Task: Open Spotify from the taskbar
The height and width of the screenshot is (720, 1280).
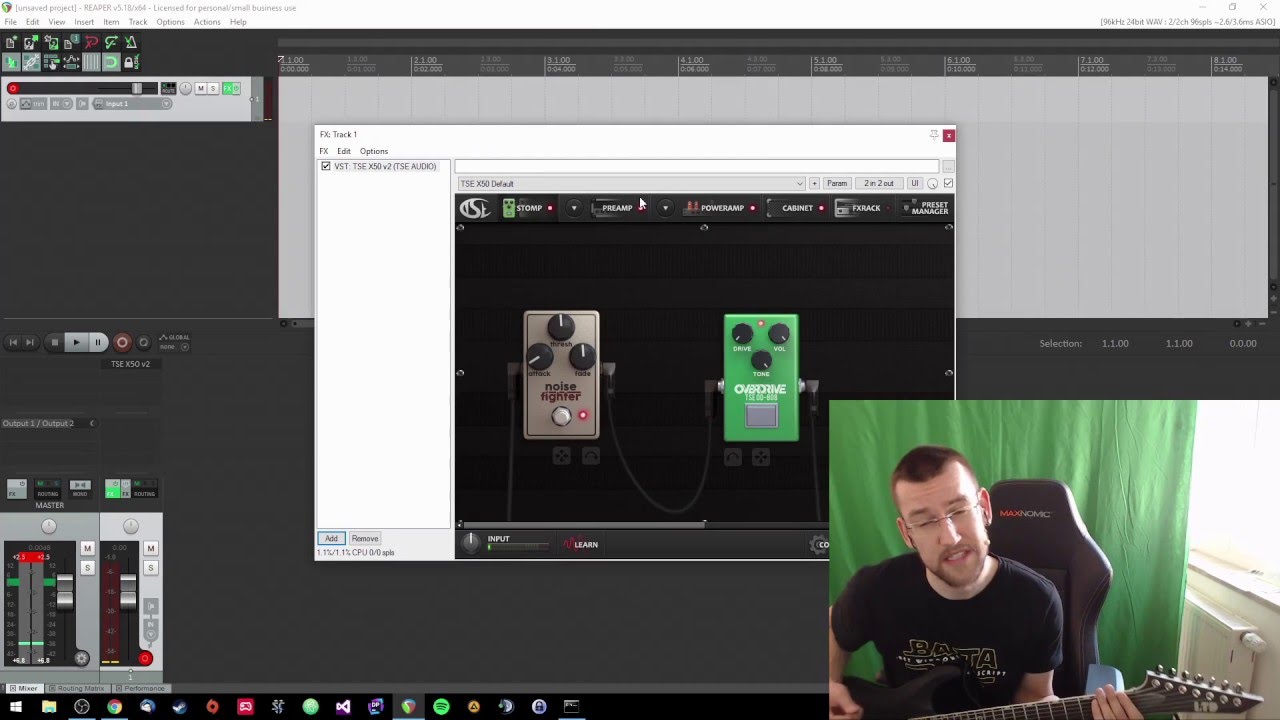Action: (x=441, y=707)
